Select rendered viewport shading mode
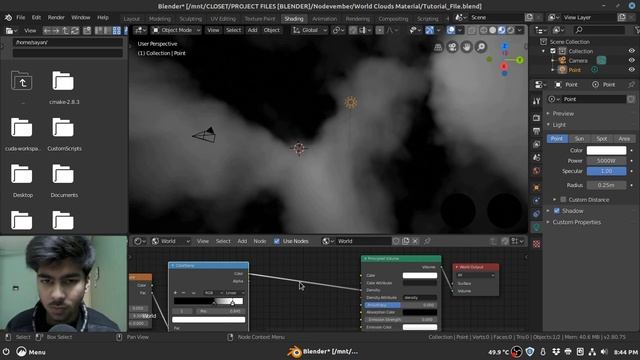Screen dimensions: 640x360 pos(510,30)
